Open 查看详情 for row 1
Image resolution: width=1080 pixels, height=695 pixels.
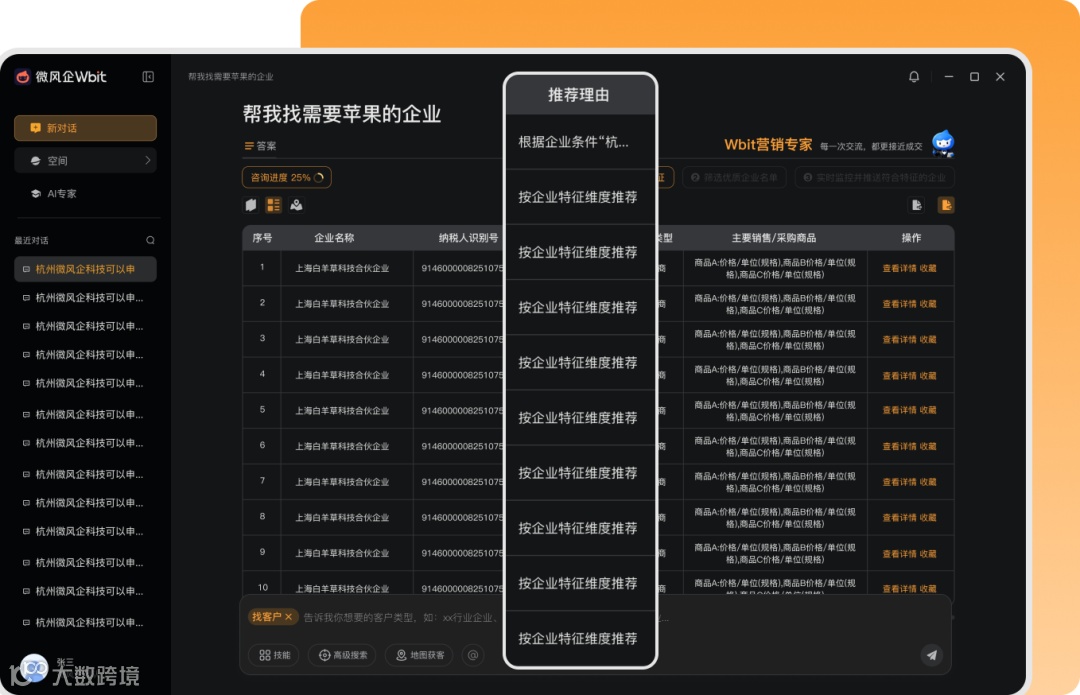coord(899,269)
